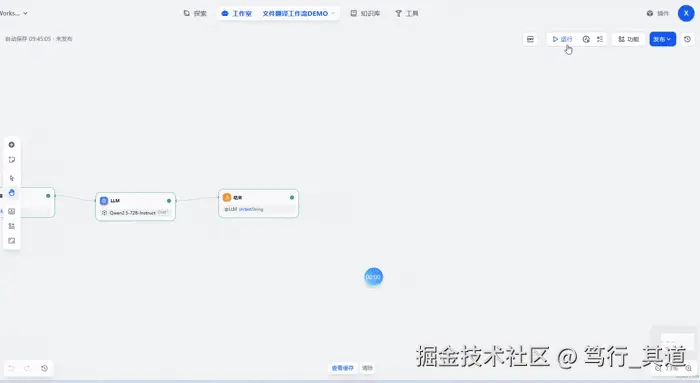The height and width of the screenshot is (383, 700).
Task: Open the run history clock icon beside 运行
Action: (x=586, y=39)
